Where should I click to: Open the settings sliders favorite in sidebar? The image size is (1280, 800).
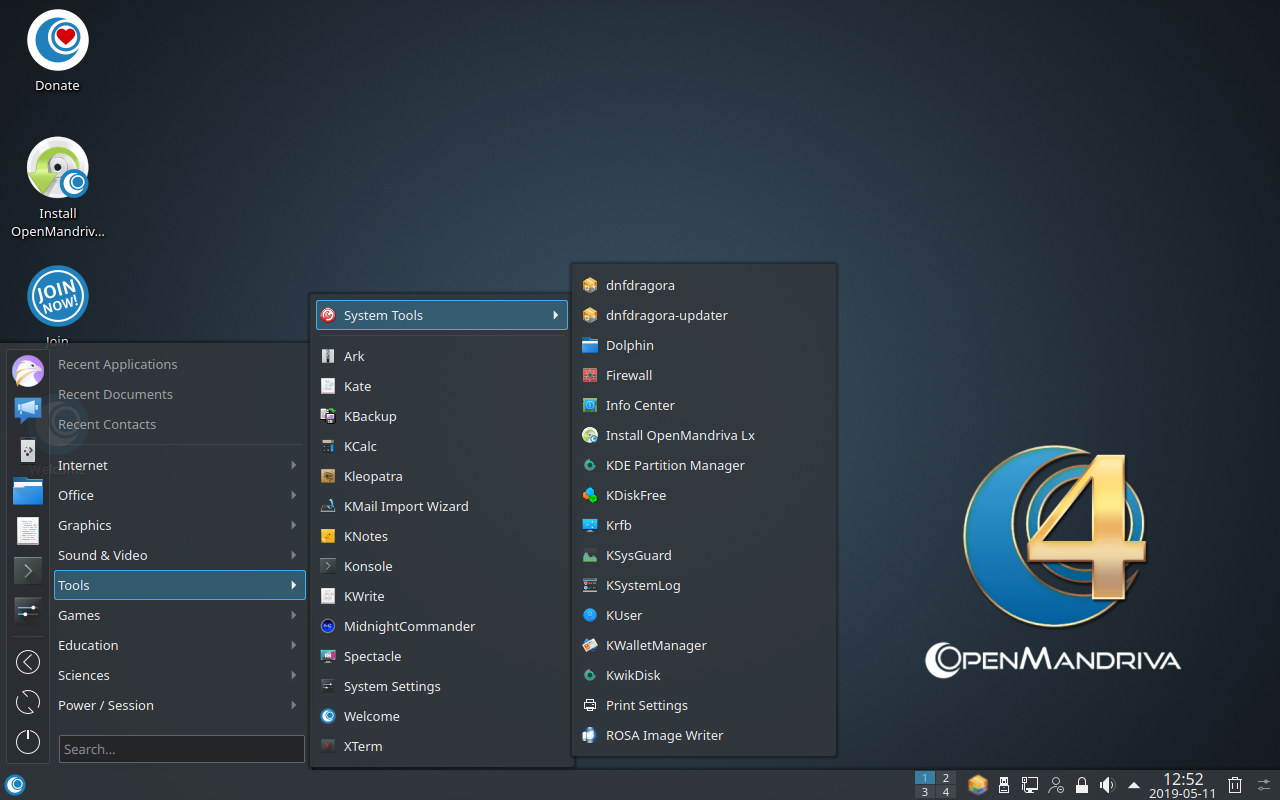[28, 609]
